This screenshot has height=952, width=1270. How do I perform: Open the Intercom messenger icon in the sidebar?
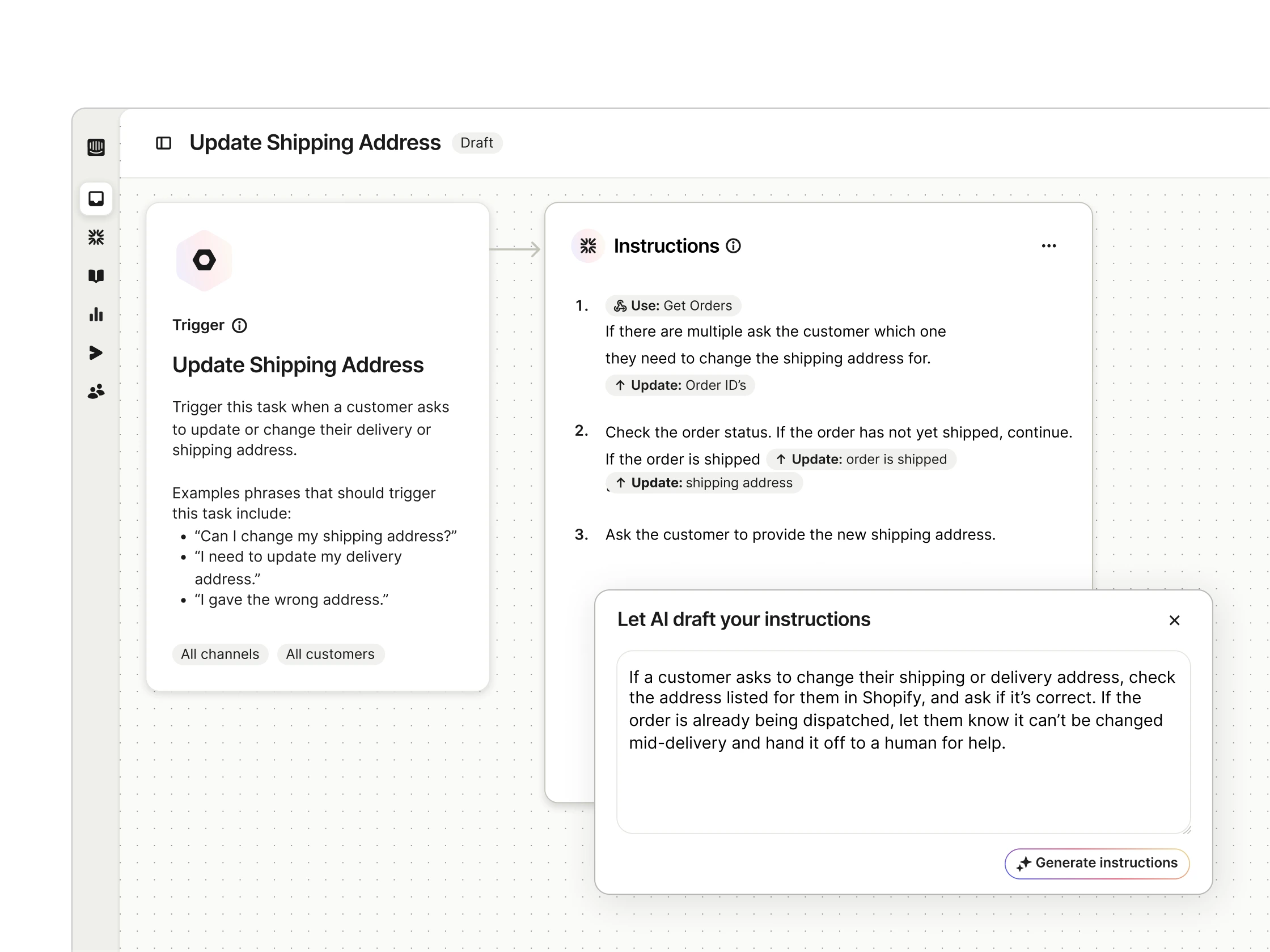(96, 147)
